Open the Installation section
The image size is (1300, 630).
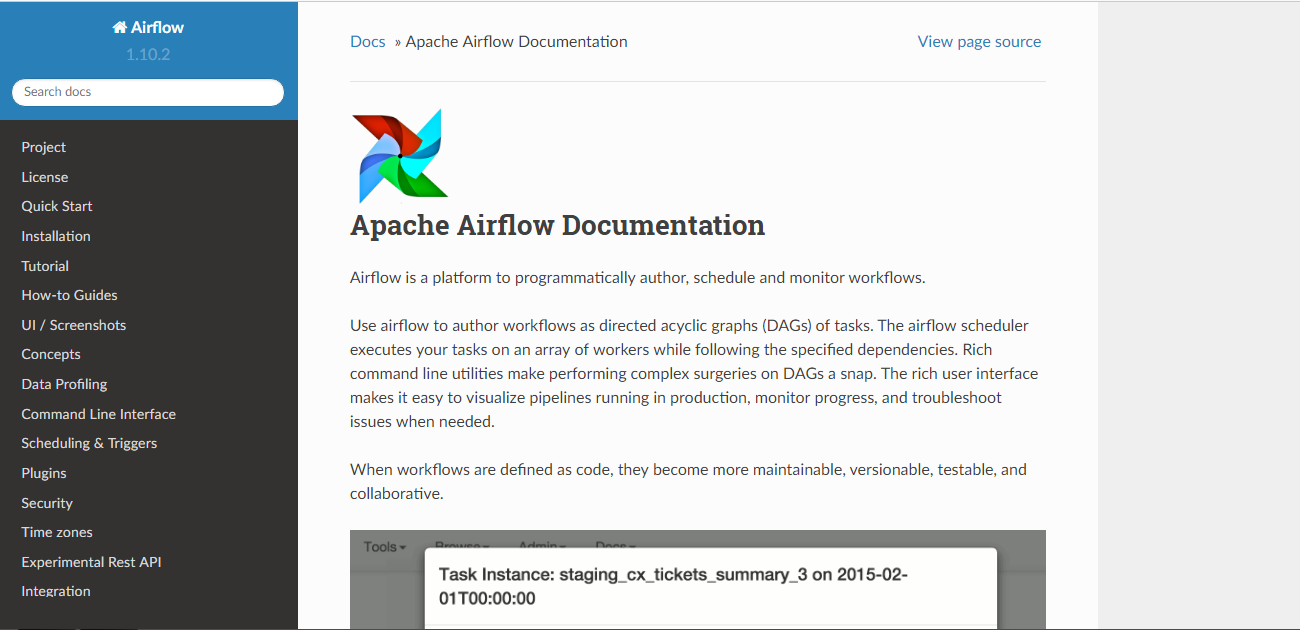56,236
